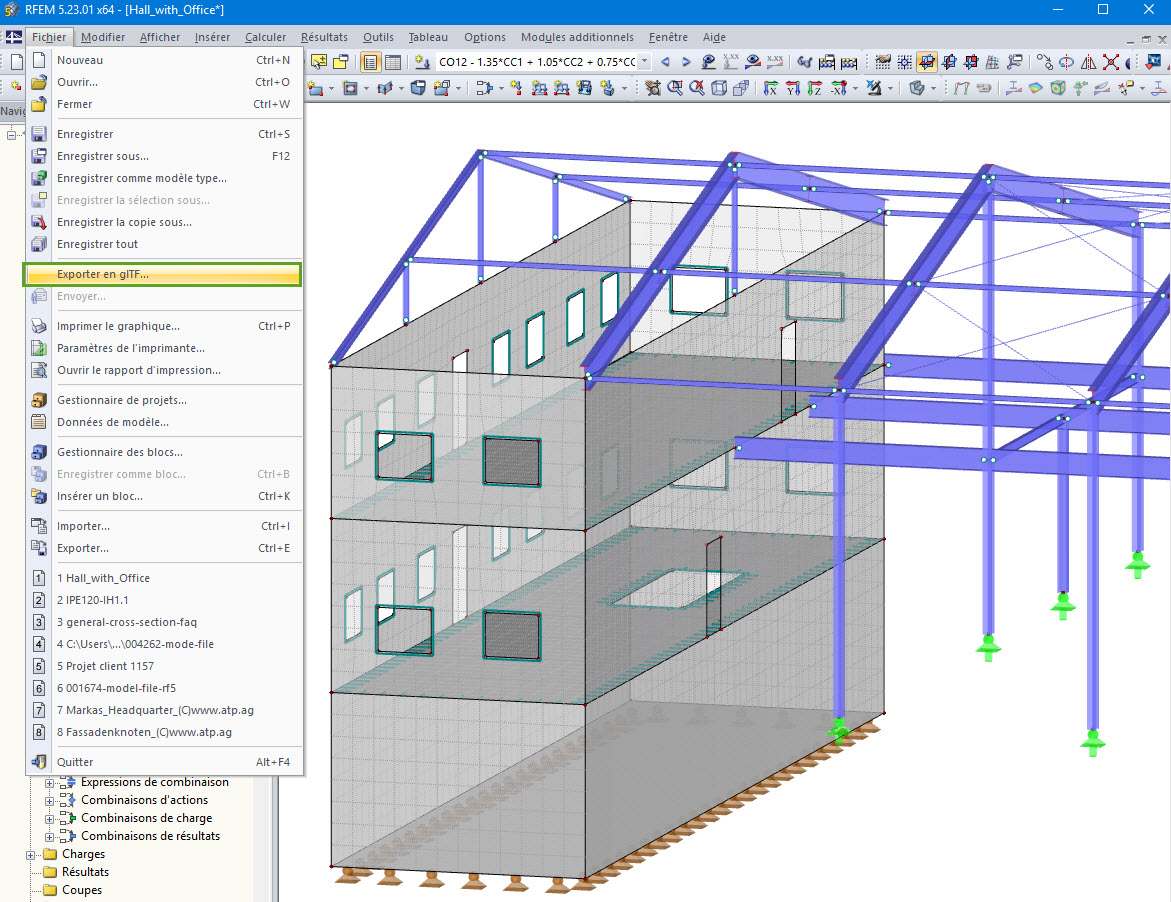This screenshot has width=1171, height=902.
Task: Show the view in X direction
Action: pos(769,90)
